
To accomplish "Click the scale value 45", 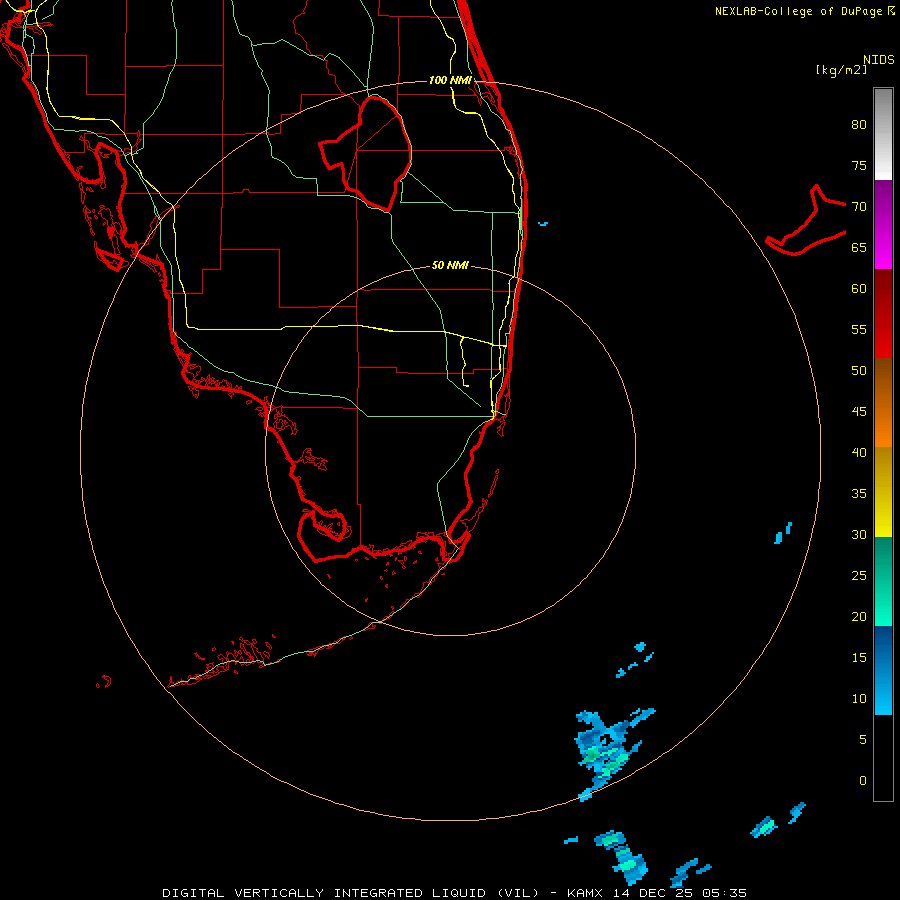I will (x=859, y=412).
